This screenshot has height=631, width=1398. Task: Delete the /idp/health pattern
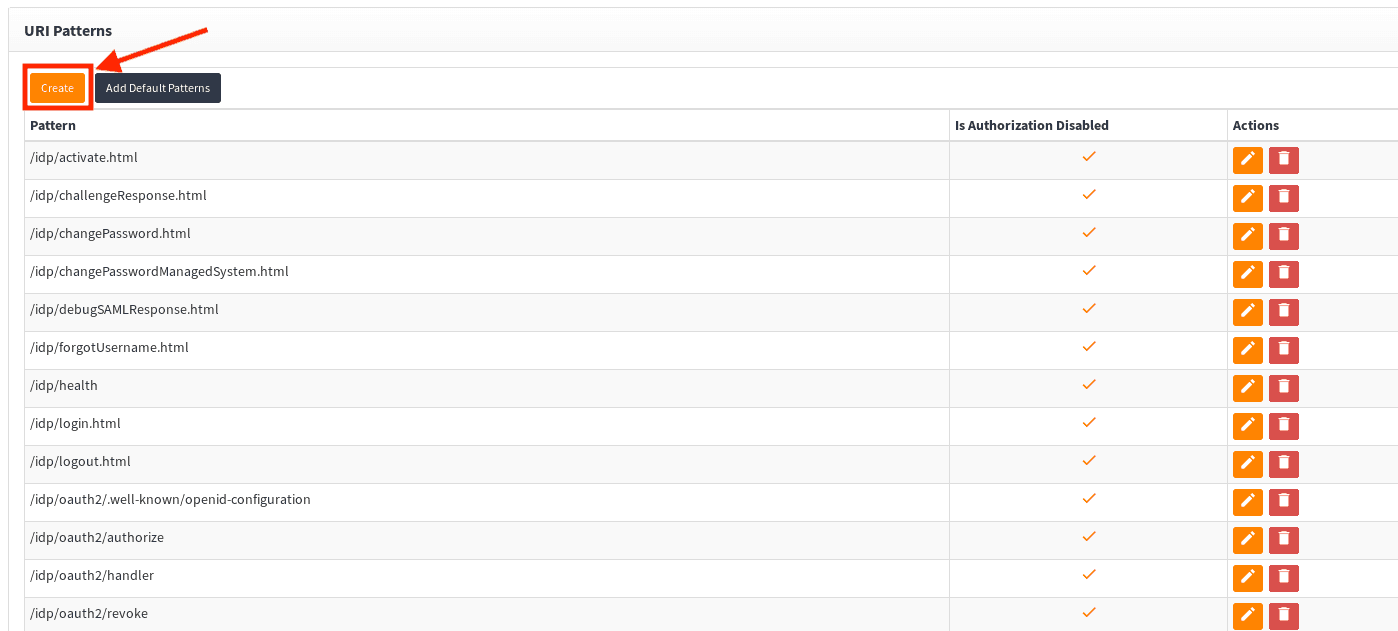(1284, 388)
